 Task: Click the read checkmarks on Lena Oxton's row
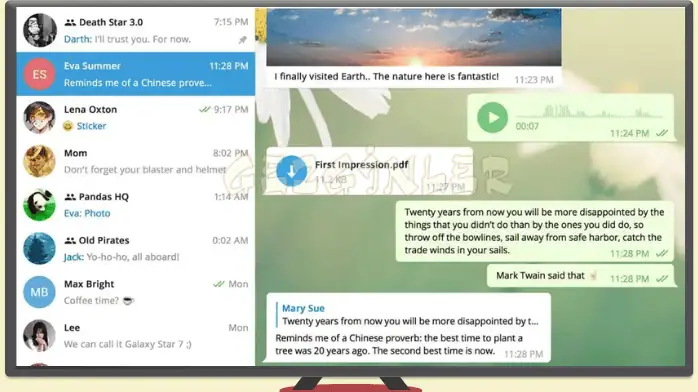click(x=205, y=109)
